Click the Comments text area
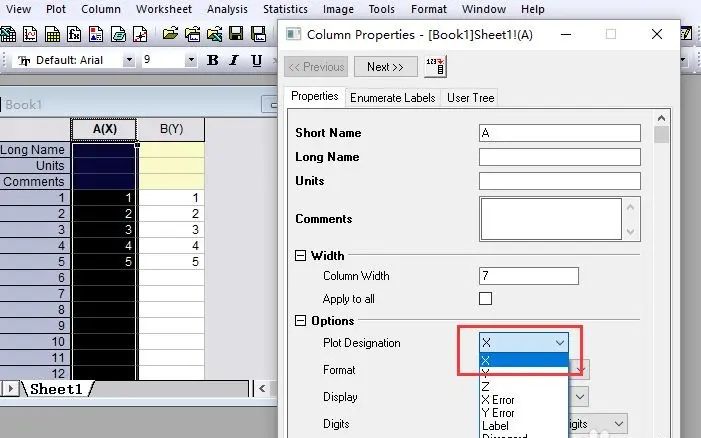Image resolution: width=701 pixels, height=438 pixels. click(551, 219)
